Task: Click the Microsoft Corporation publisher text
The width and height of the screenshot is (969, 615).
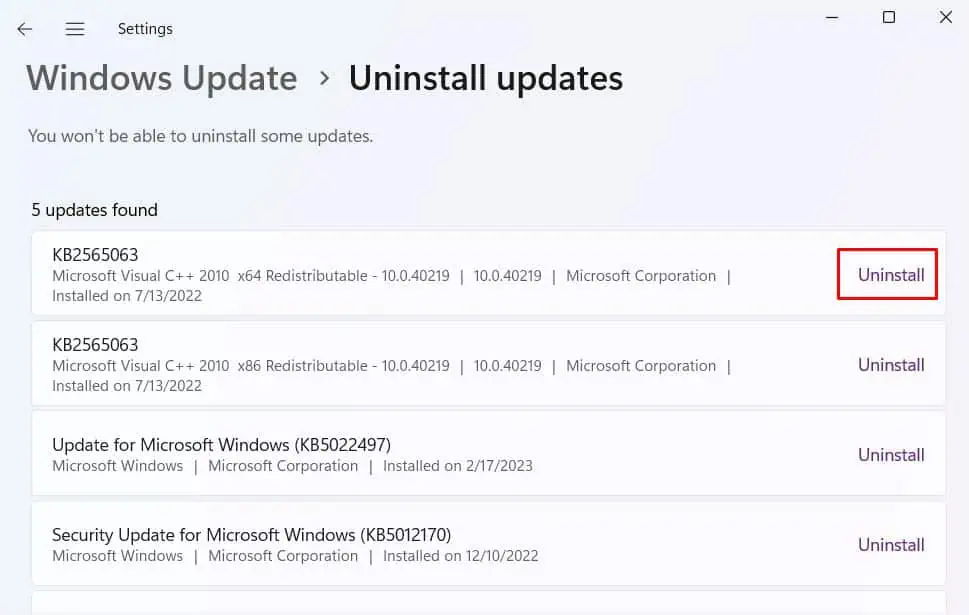Action: click(x=641, y=275)
